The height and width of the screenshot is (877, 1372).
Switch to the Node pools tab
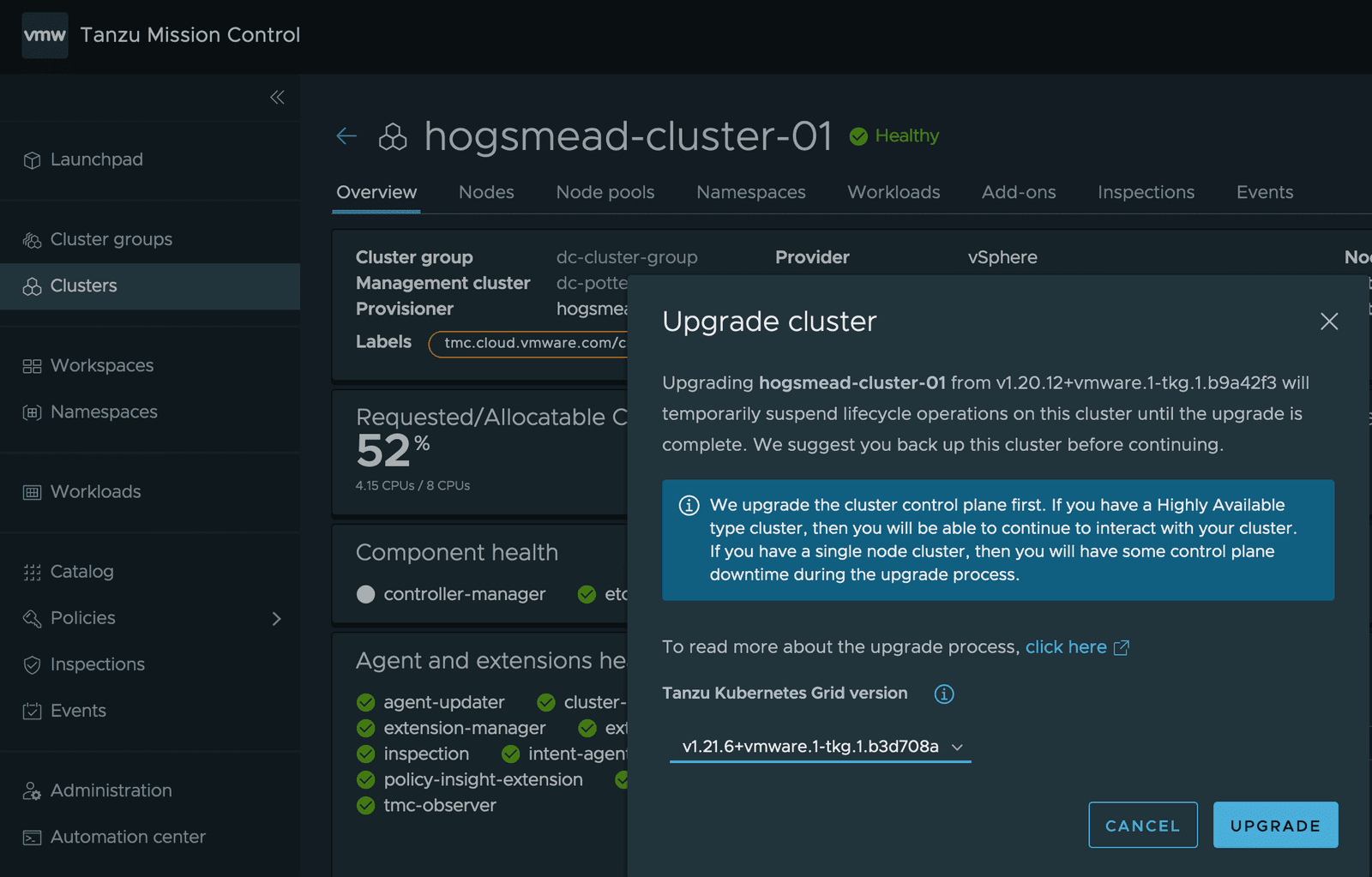(x=605, y=192)
